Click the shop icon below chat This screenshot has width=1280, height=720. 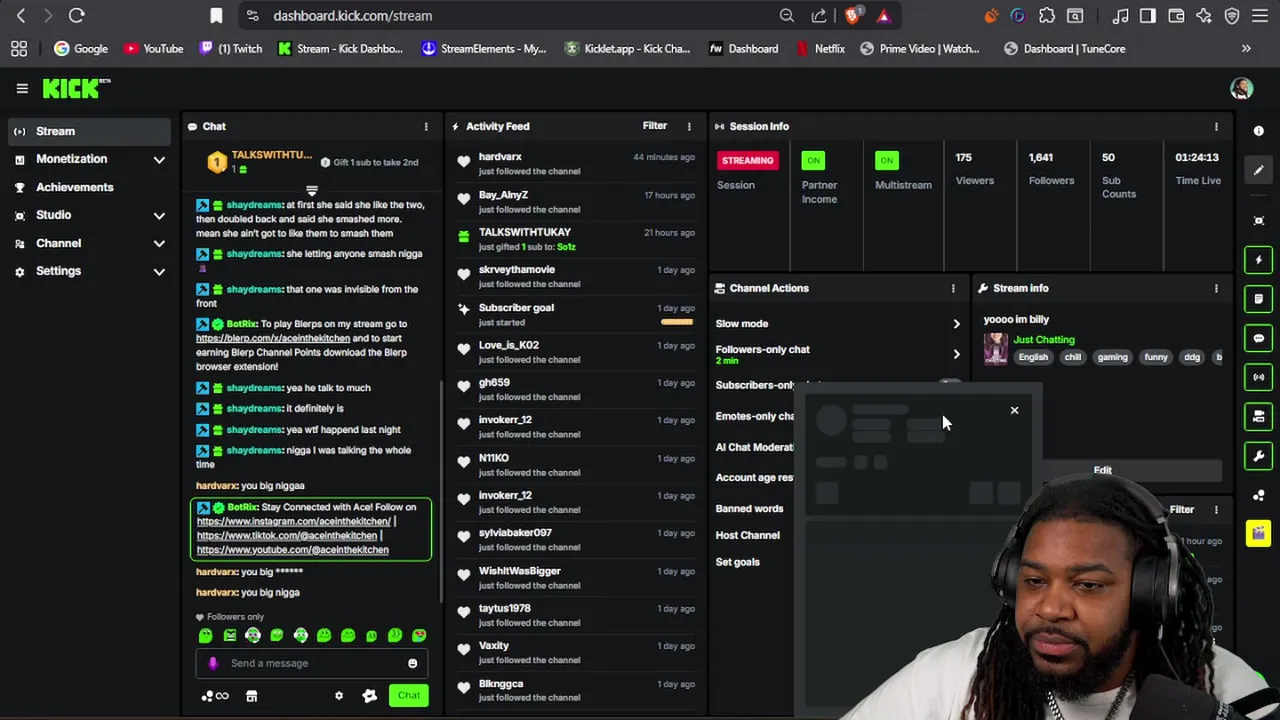[x=251, y=696]
